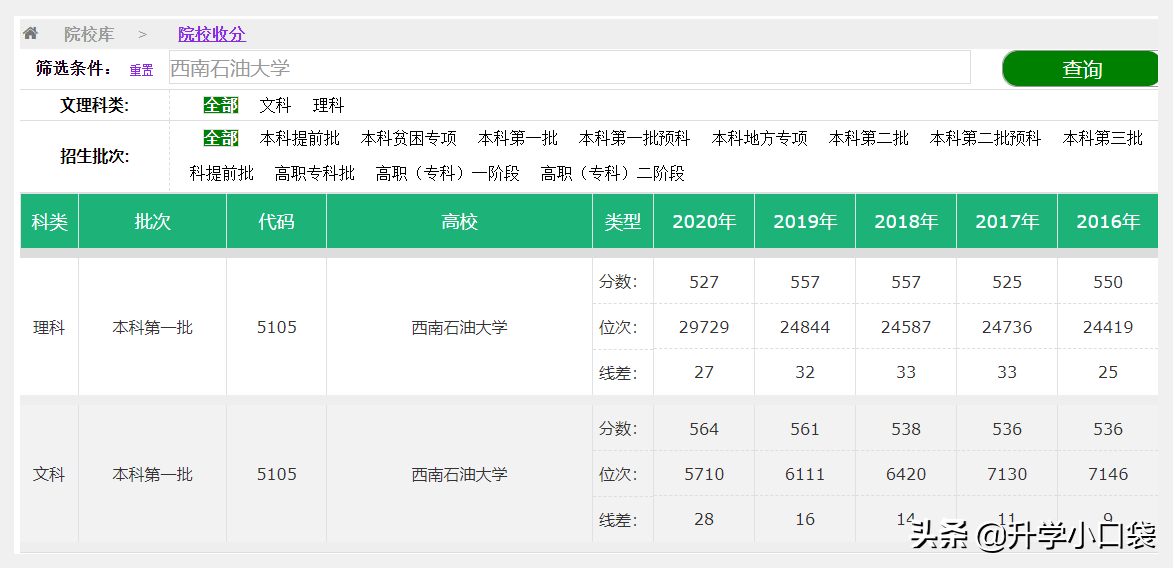Filter by 高职（专科）二阶段 batch
The image size is (1173, 568).
click(613, 174)
